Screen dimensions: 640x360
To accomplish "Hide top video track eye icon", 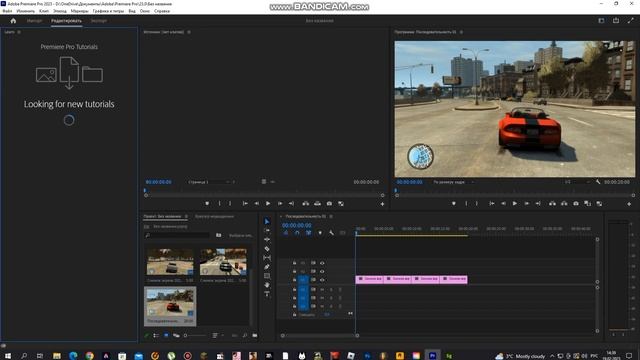I will click(322, 263).
